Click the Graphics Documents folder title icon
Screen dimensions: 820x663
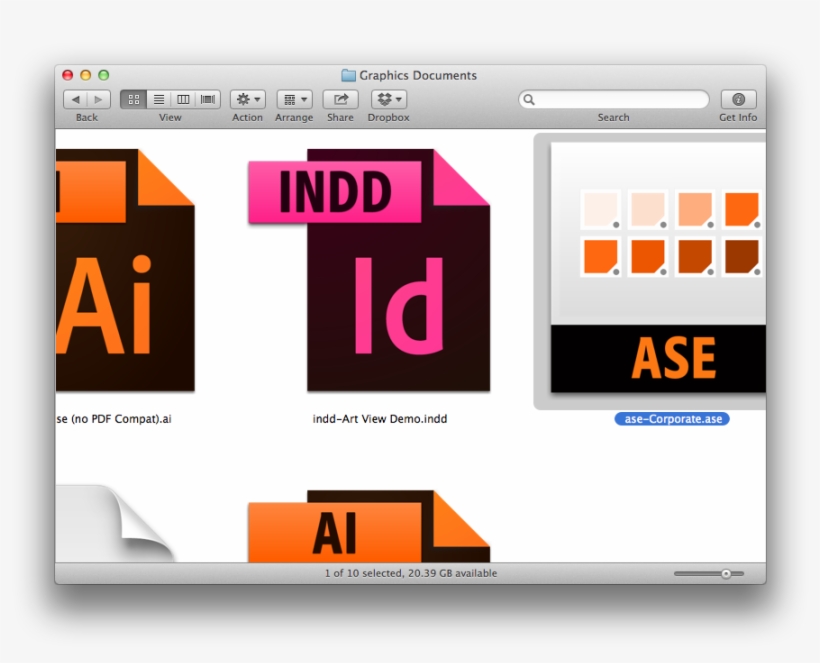pyautogui.click(x=348, y=75)
